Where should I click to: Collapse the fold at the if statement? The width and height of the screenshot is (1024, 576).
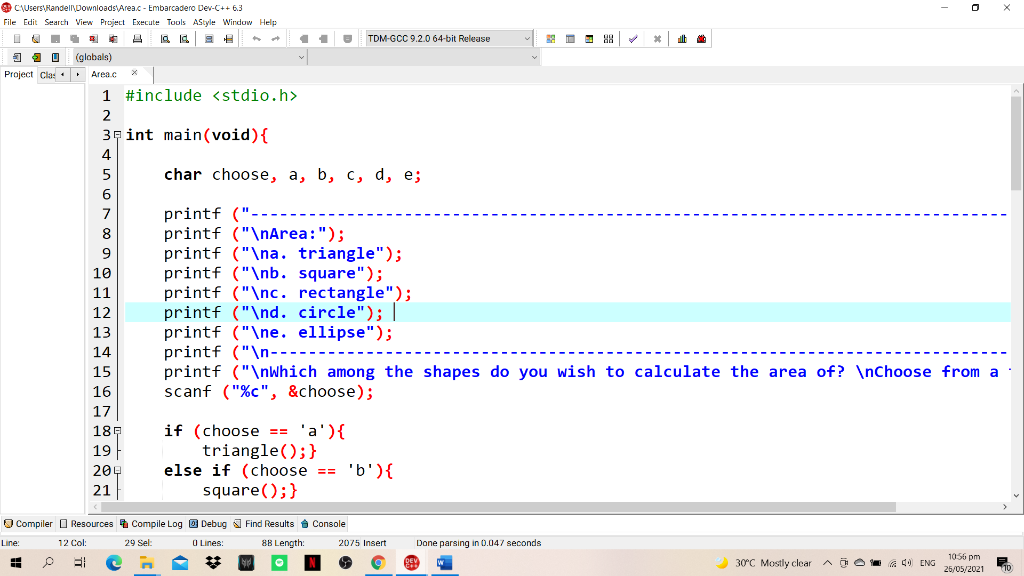(119, 430)
